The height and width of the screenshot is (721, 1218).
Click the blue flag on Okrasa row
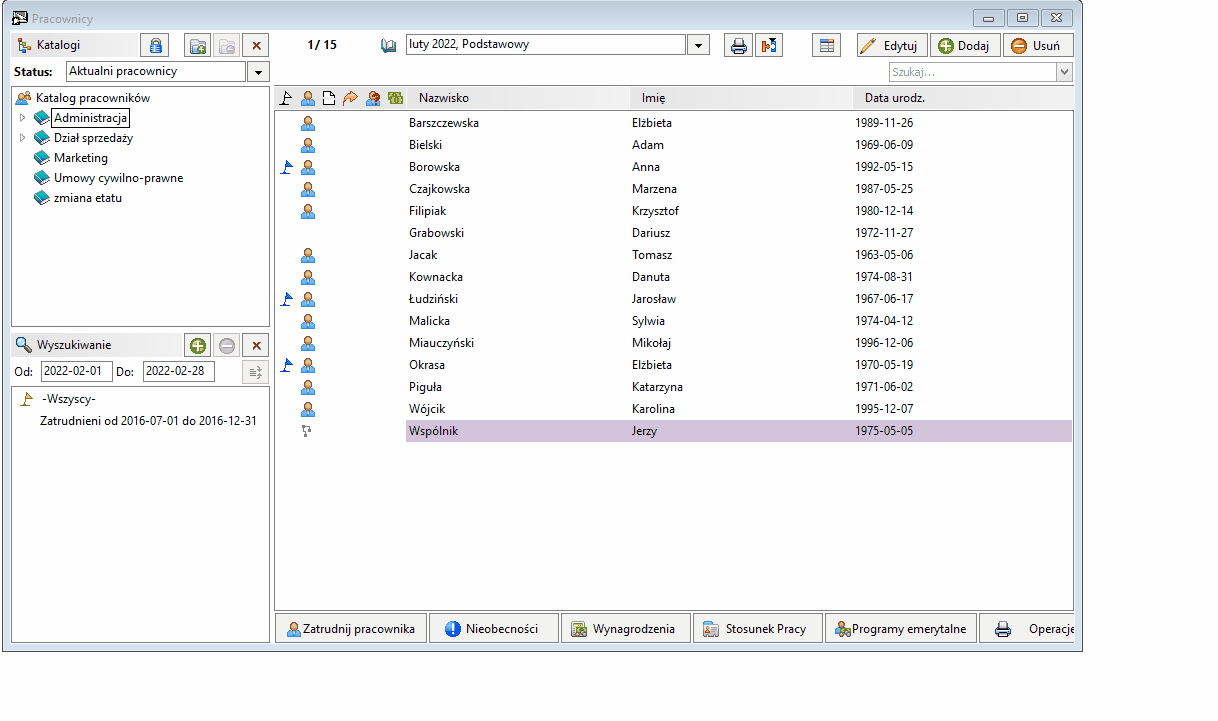287,365
